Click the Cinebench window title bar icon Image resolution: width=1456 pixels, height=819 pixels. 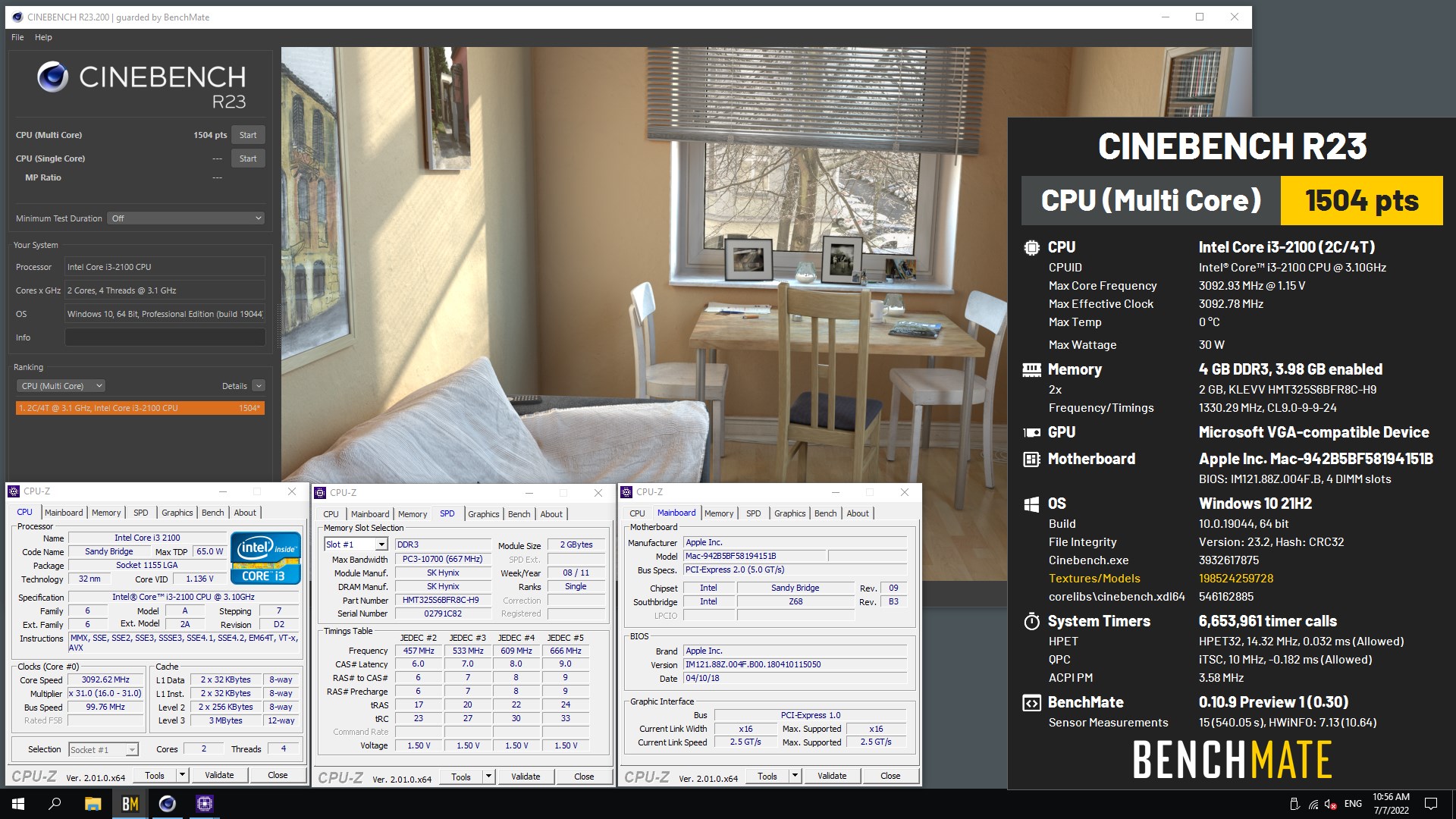click(x=17, y=17)
